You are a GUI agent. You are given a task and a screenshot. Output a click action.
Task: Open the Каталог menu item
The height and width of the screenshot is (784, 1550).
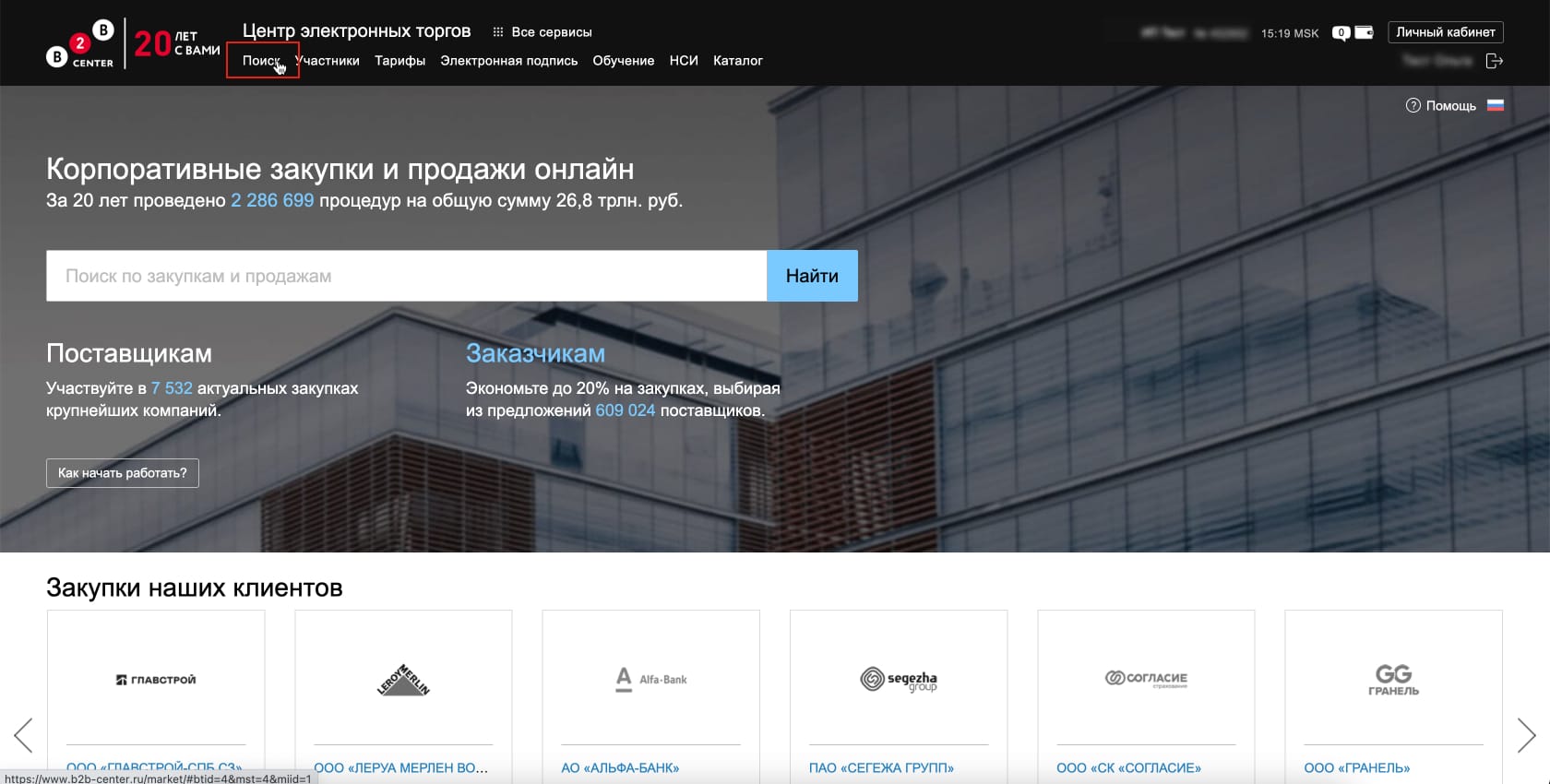(737, 61)
